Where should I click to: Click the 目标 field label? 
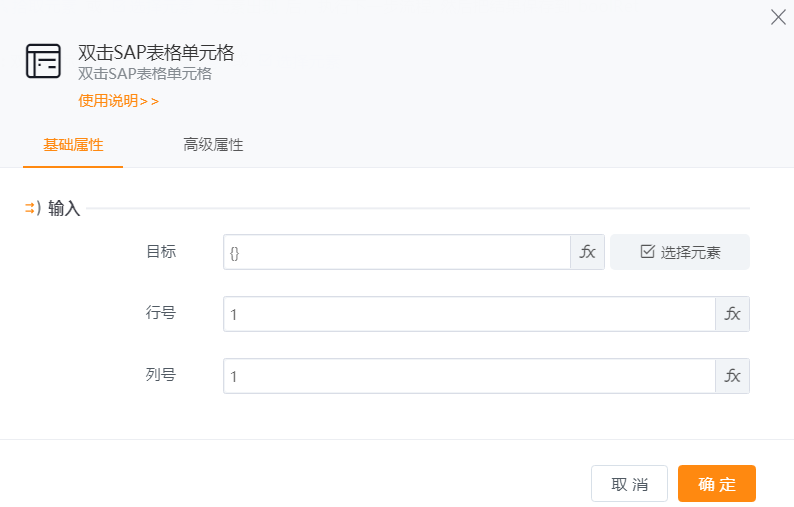coord(161,252)
